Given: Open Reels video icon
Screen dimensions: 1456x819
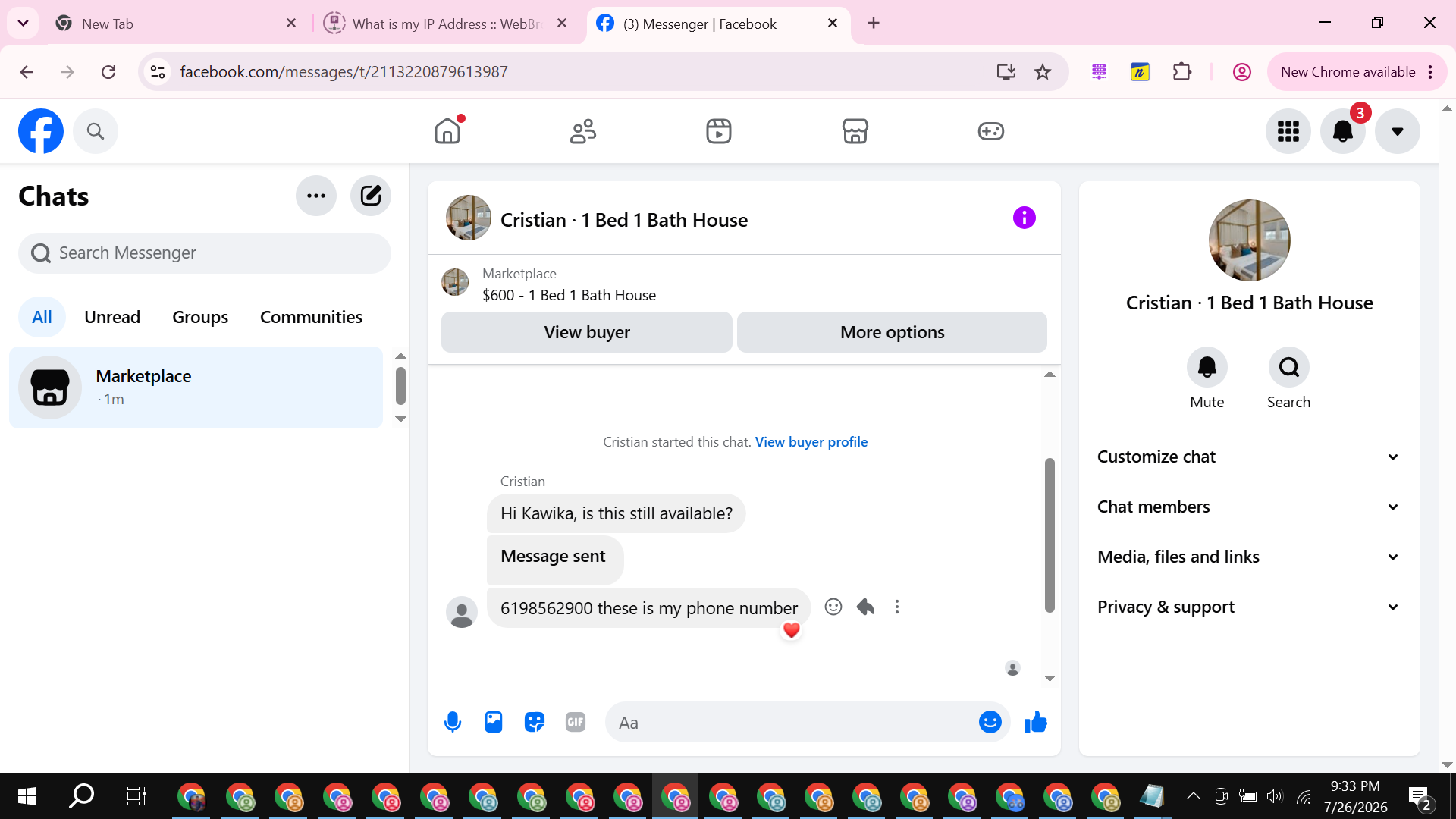Looking at the screenshot, I should [x=719, y=131].
